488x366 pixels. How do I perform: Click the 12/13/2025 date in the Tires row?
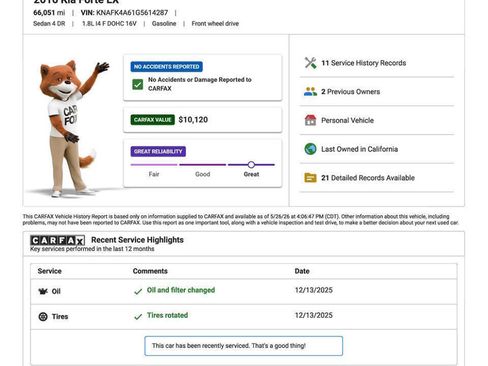(x=314, y=315)
